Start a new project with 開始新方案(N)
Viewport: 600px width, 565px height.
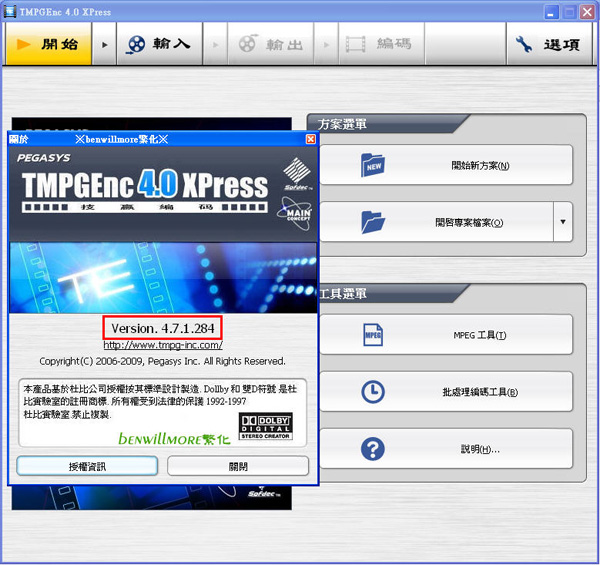pyautogui.click(x=446, y=165)
